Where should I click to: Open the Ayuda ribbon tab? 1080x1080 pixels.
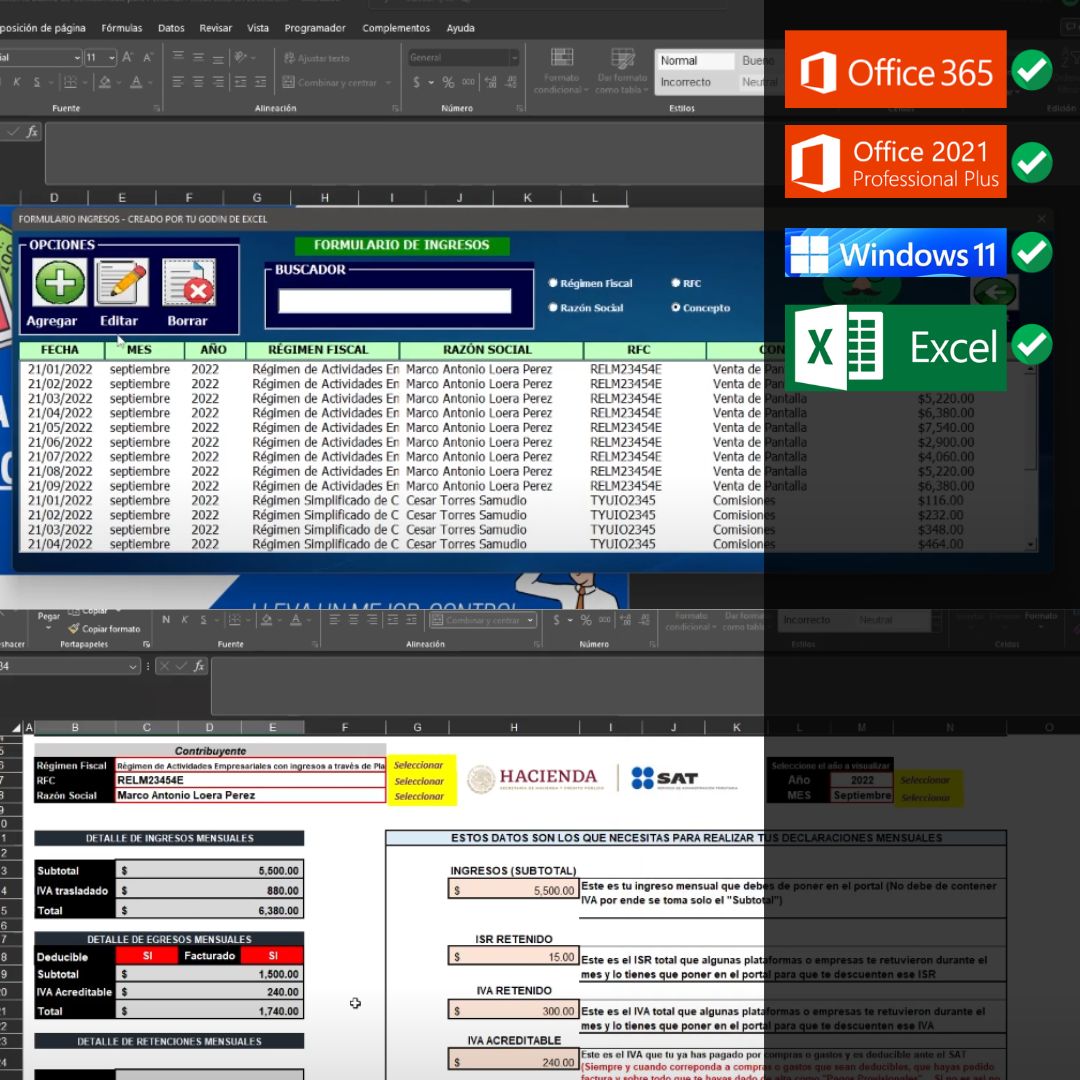(x=460, y=28)
